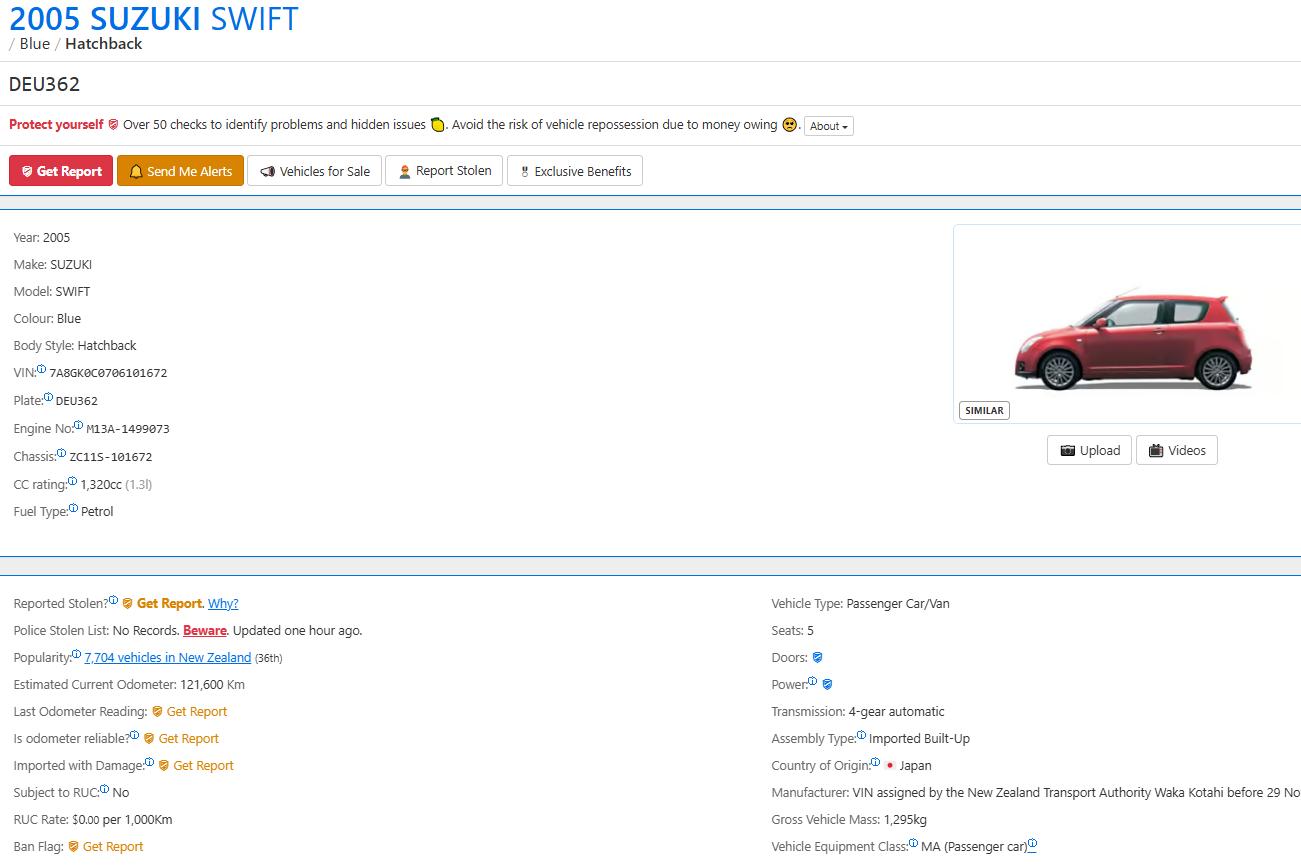Click the Hatchback subtitle under the heading
1301x865 pixels.
click(x=104, y=44)
